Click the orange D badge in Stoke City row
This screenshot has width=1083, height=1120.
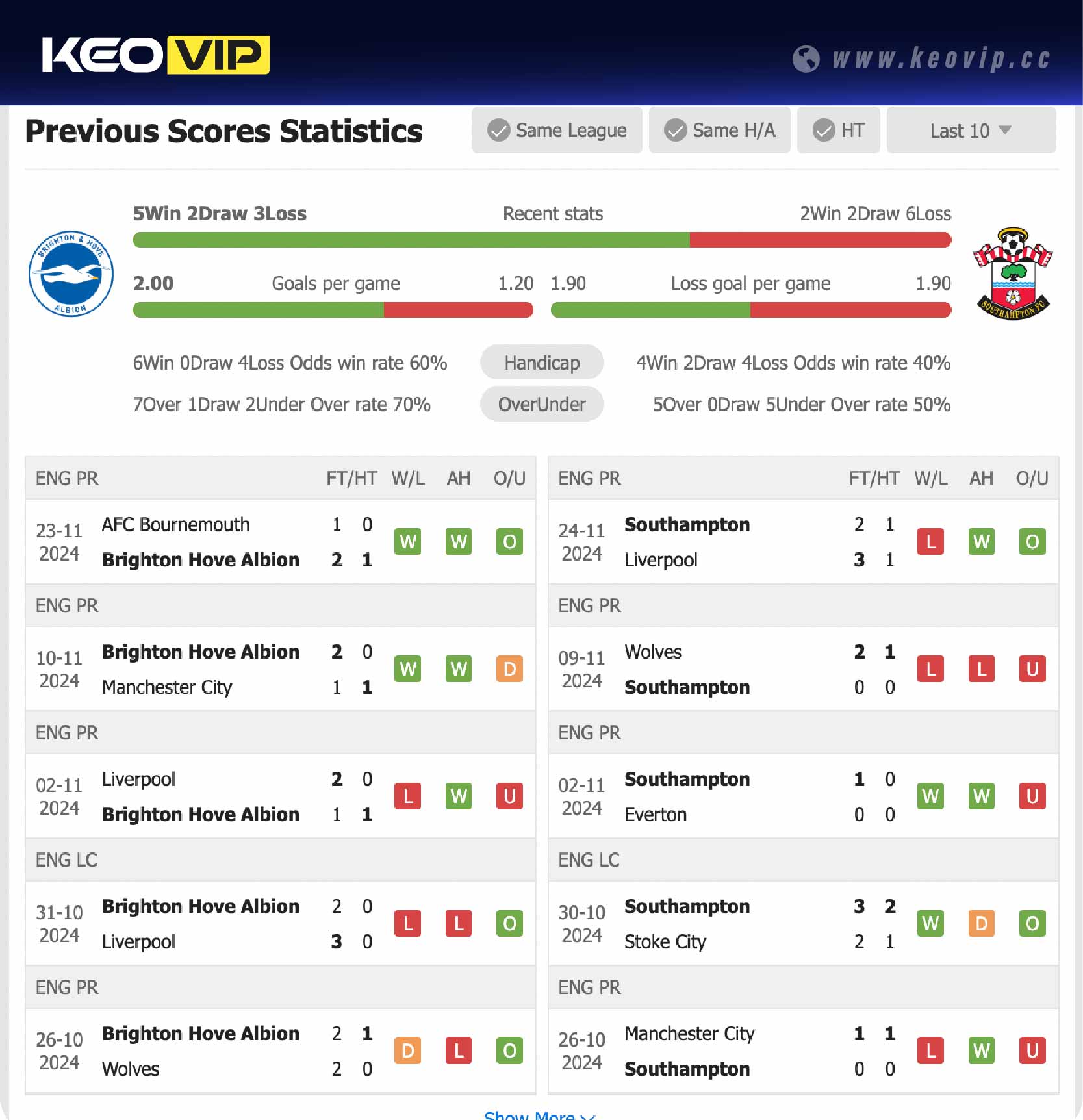point(981,923)
